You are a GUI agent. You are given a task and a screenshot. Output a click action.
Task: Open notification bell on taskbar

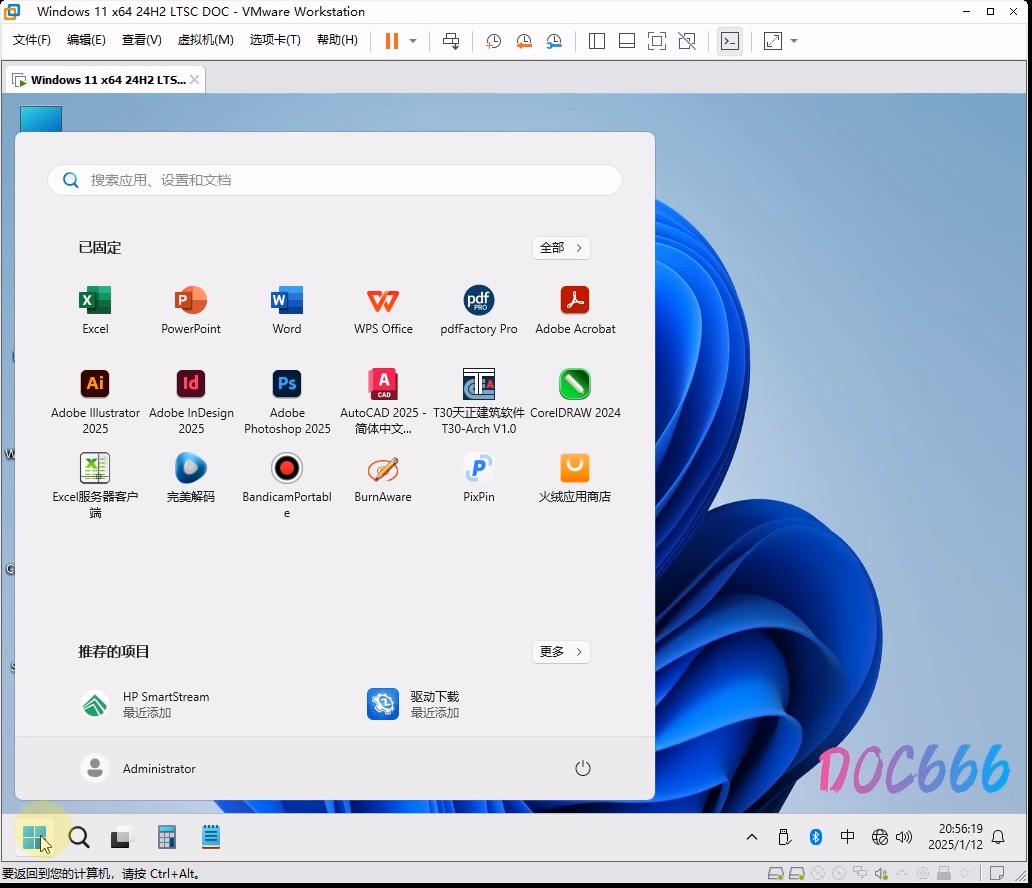998,837
